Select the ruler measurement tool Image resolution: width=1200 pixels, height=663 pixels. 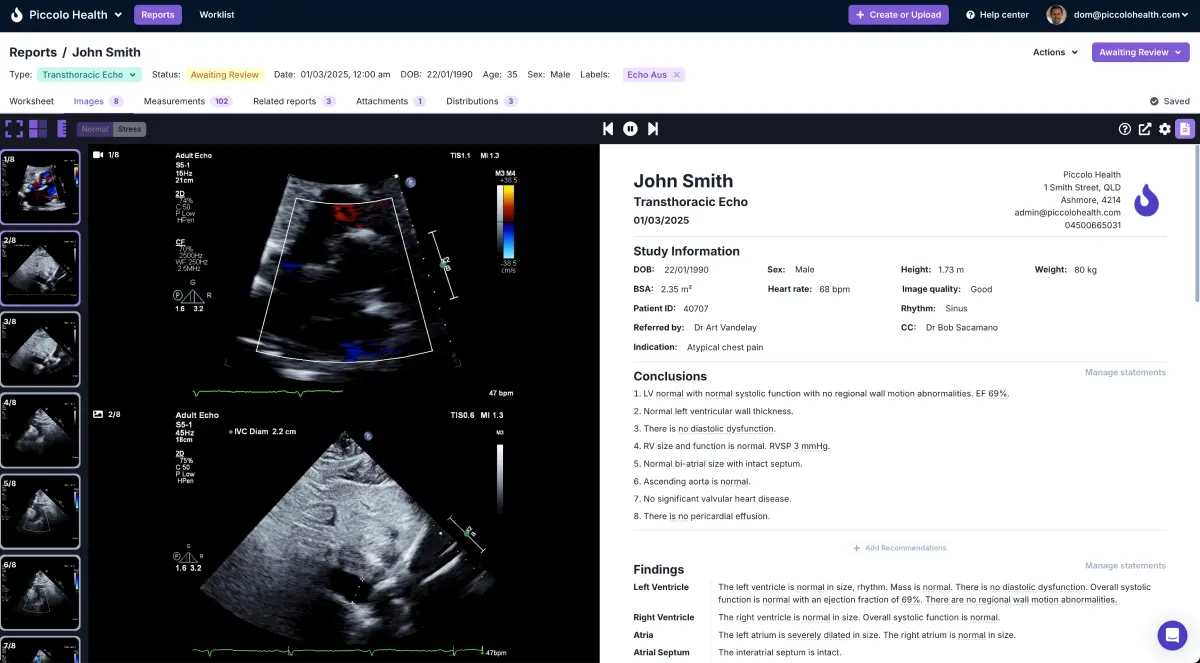tap(62, 129)
